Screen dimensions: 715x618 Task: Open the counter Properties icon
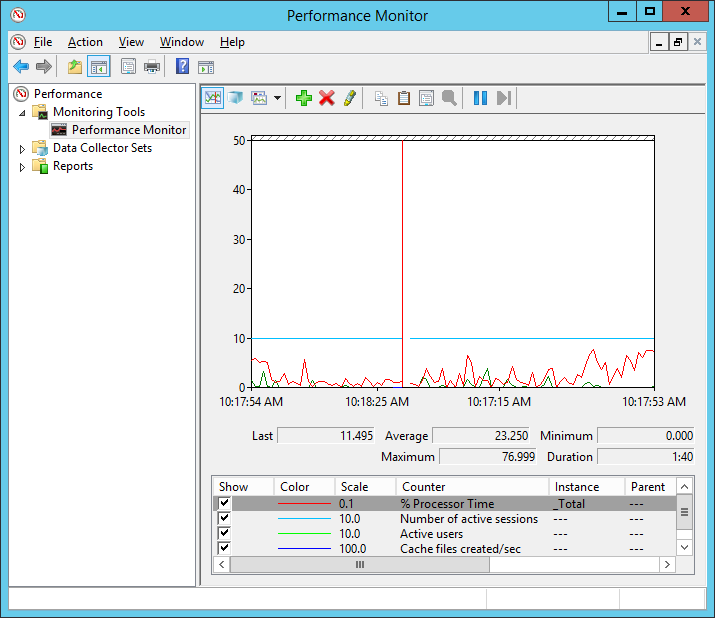[426, 98]
